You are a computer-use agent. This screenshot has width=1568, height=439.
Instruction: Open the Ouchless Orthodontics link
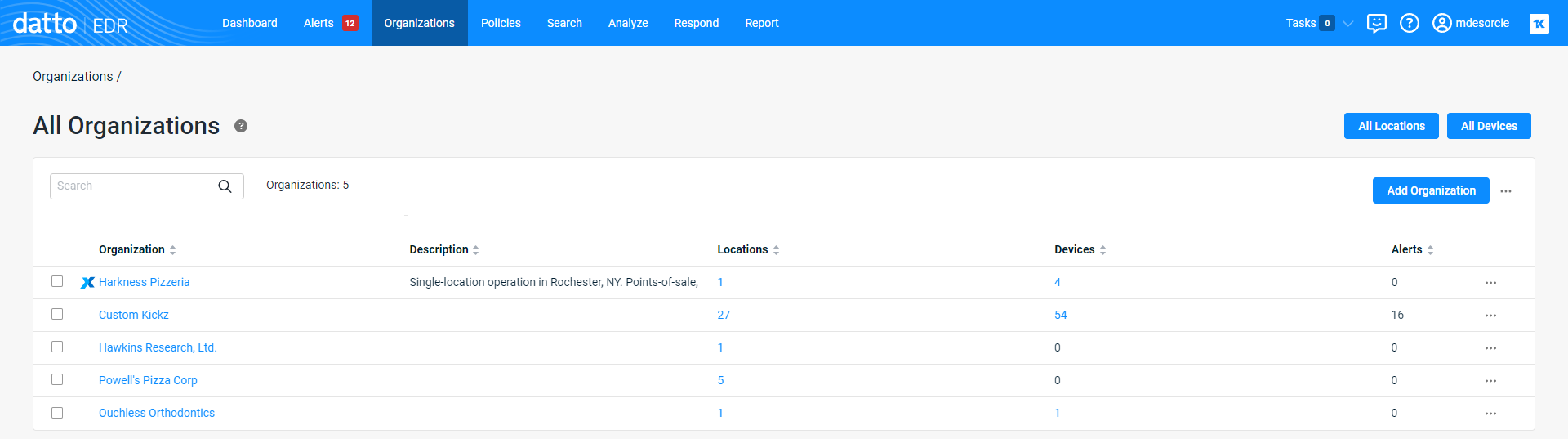(157, 413)
